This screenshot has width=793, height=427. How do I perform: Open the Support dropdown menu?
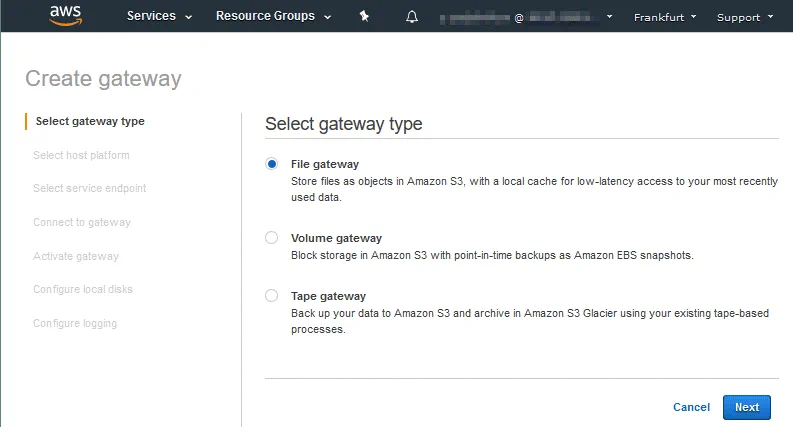[x=744, y=17]
